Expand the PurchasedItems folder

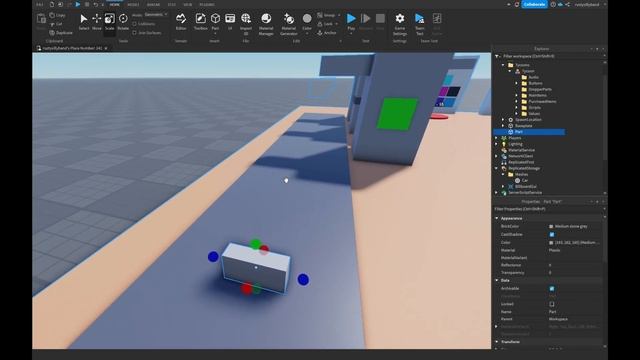516,102
